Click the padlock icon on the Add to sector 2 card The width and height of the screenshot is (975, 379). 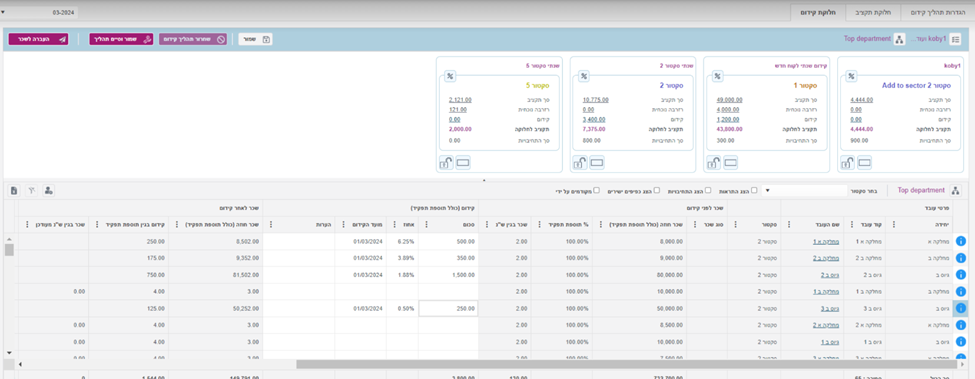click(x=847, y=163)
